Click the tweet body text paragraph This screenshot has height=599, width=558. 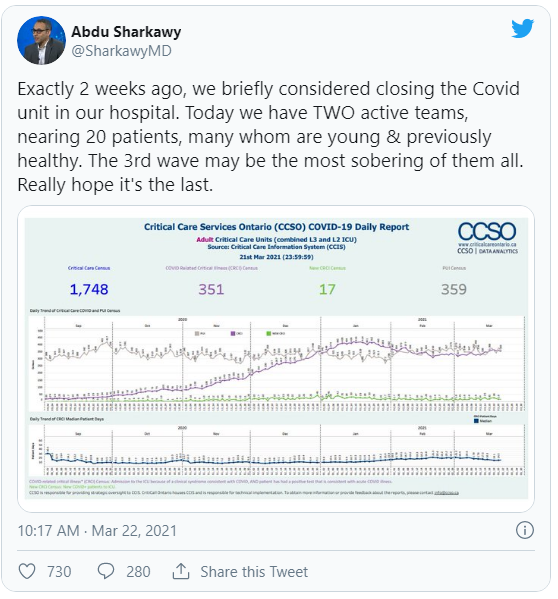[x=270, y=137]
